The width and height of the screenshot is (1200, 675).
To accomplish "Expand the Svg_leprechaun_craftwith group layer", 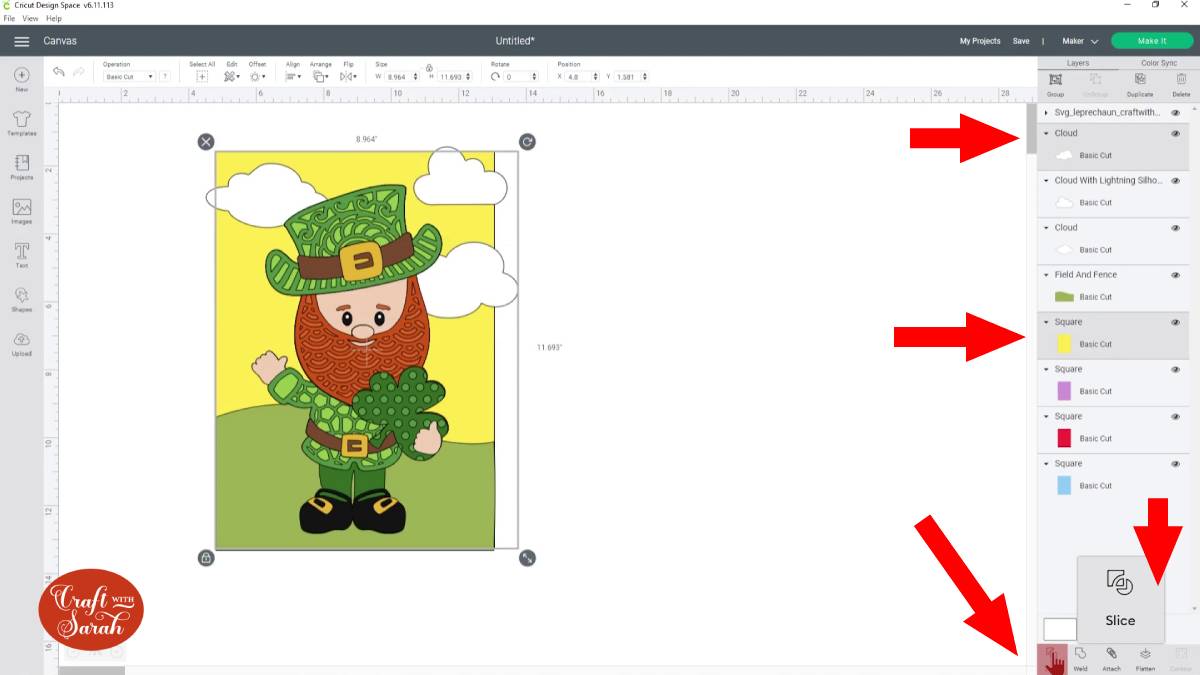I will [x=1046, y=113].
